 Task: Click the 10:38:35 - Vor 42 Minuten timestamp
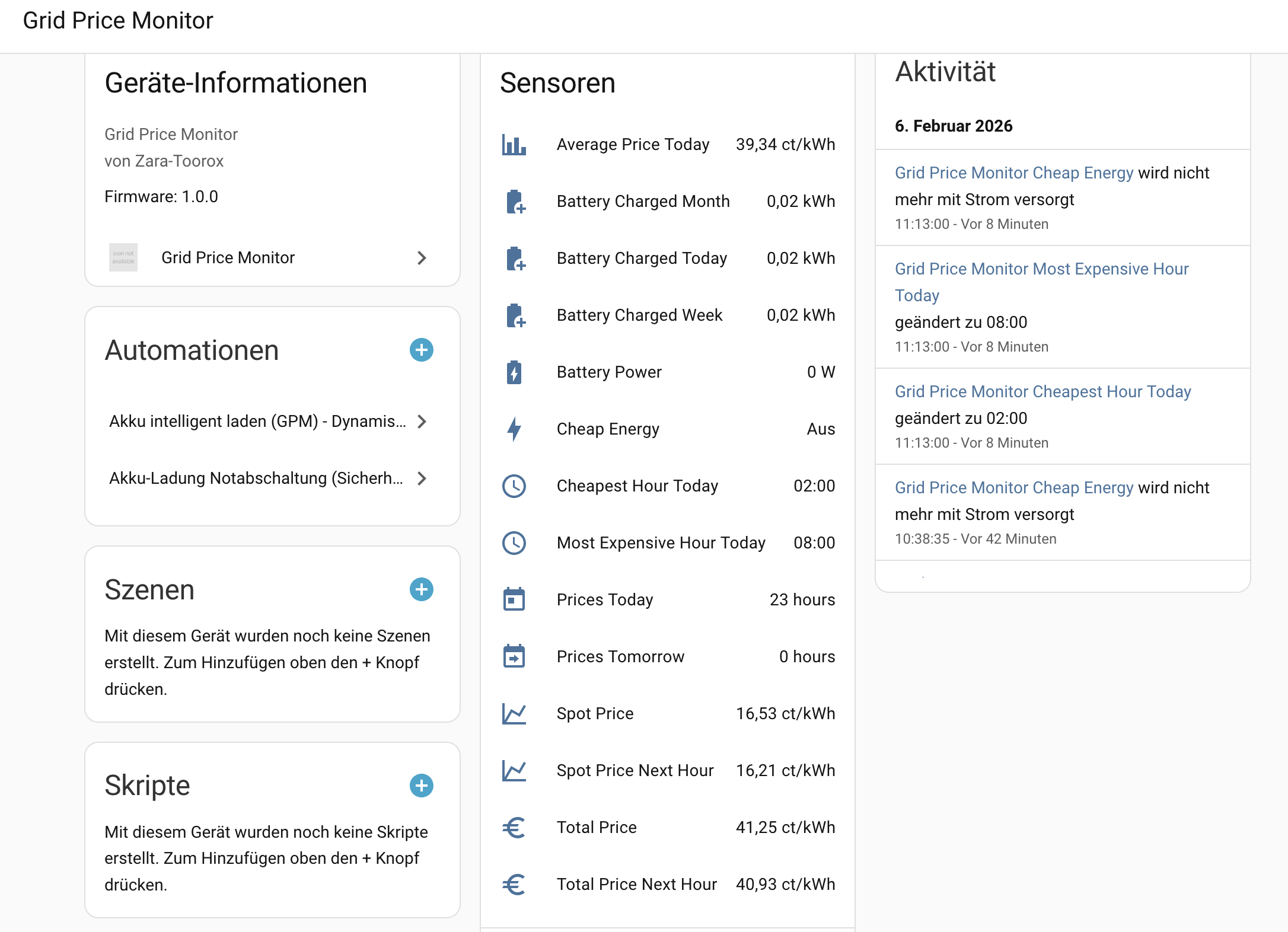point(975,539)
